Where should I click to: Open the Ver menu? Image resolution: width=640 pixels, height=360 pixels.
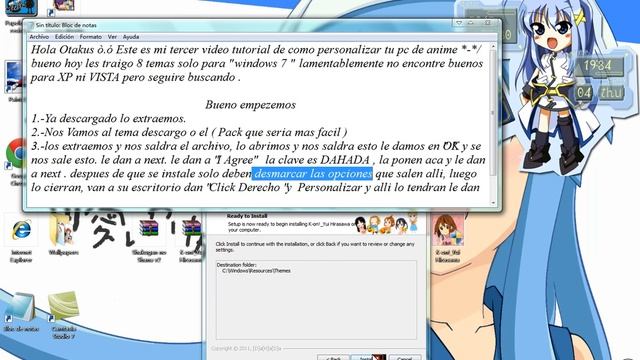[112, 37]
